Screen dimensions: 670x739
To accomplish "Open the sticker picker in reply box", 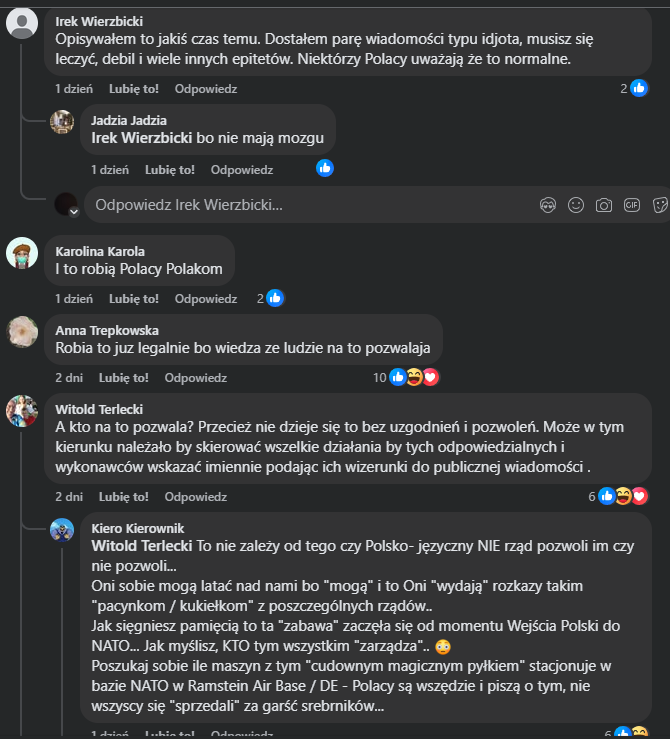I will pos(659,205).
